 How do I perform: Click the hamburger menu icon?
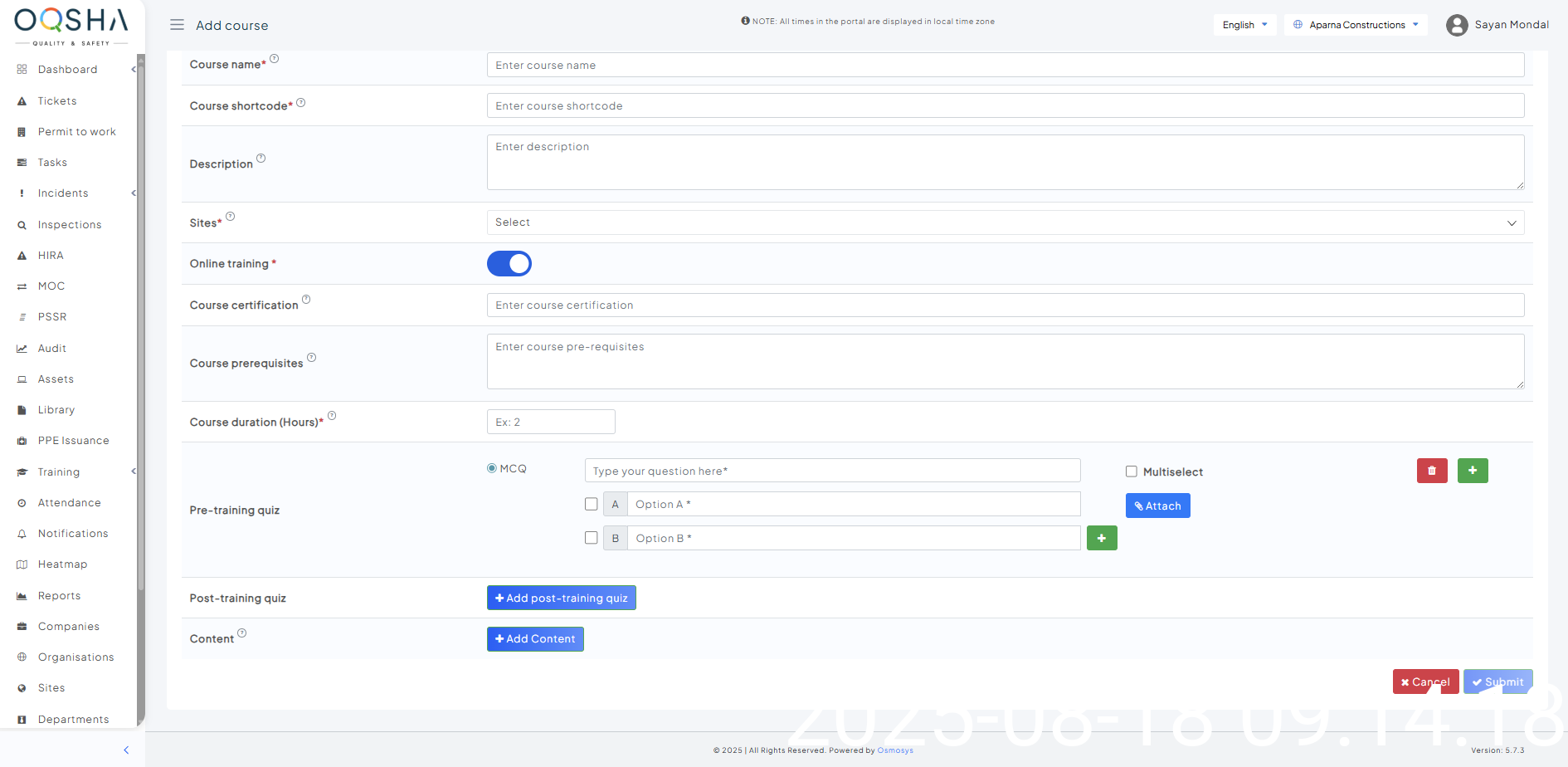[177, 25]
